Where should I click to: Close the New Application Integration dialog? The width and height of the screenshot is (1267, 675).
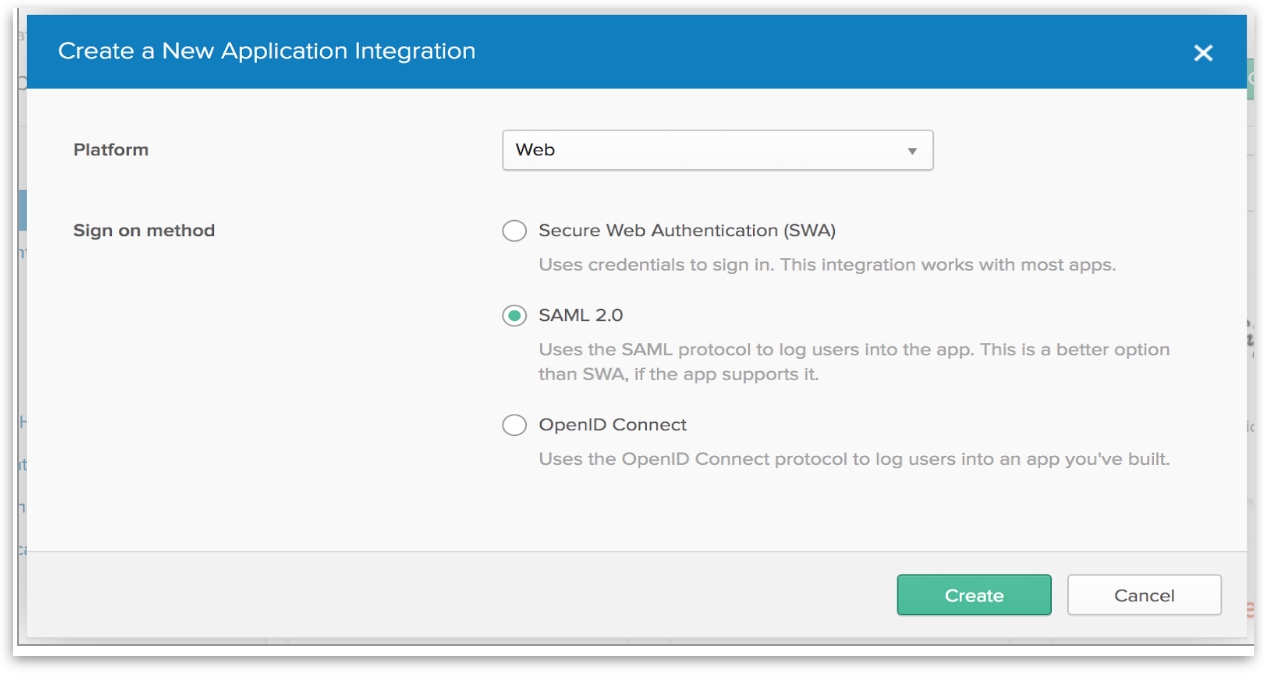[1203, 53]
